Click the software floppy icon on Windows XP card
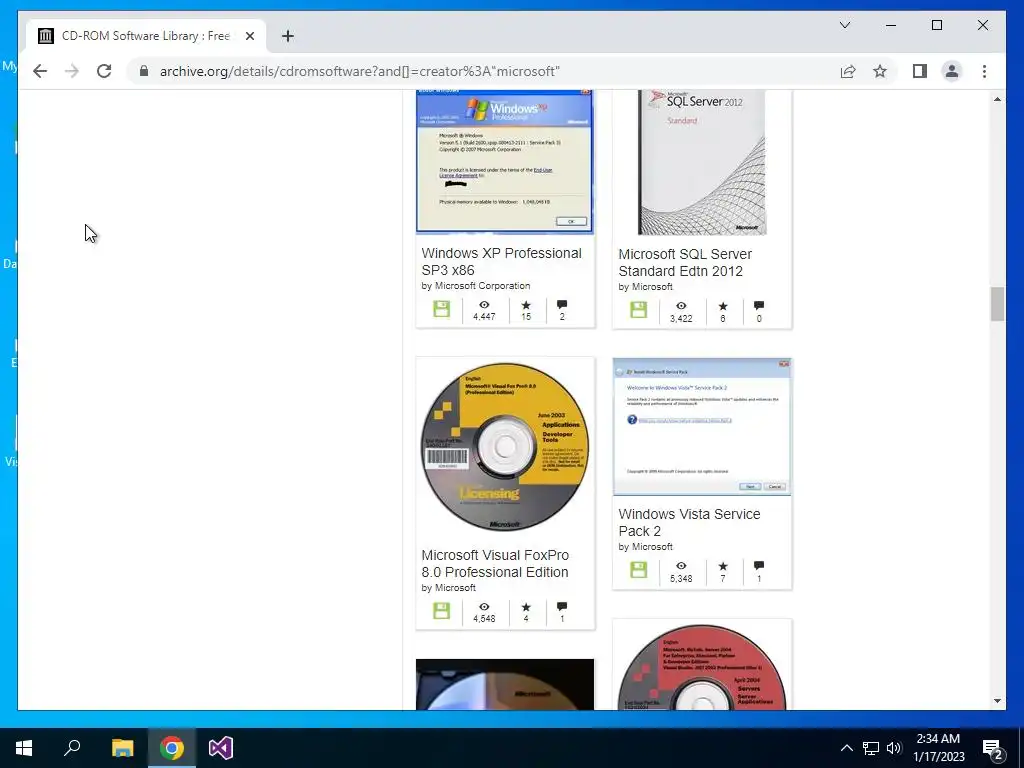 click(441, 309)
